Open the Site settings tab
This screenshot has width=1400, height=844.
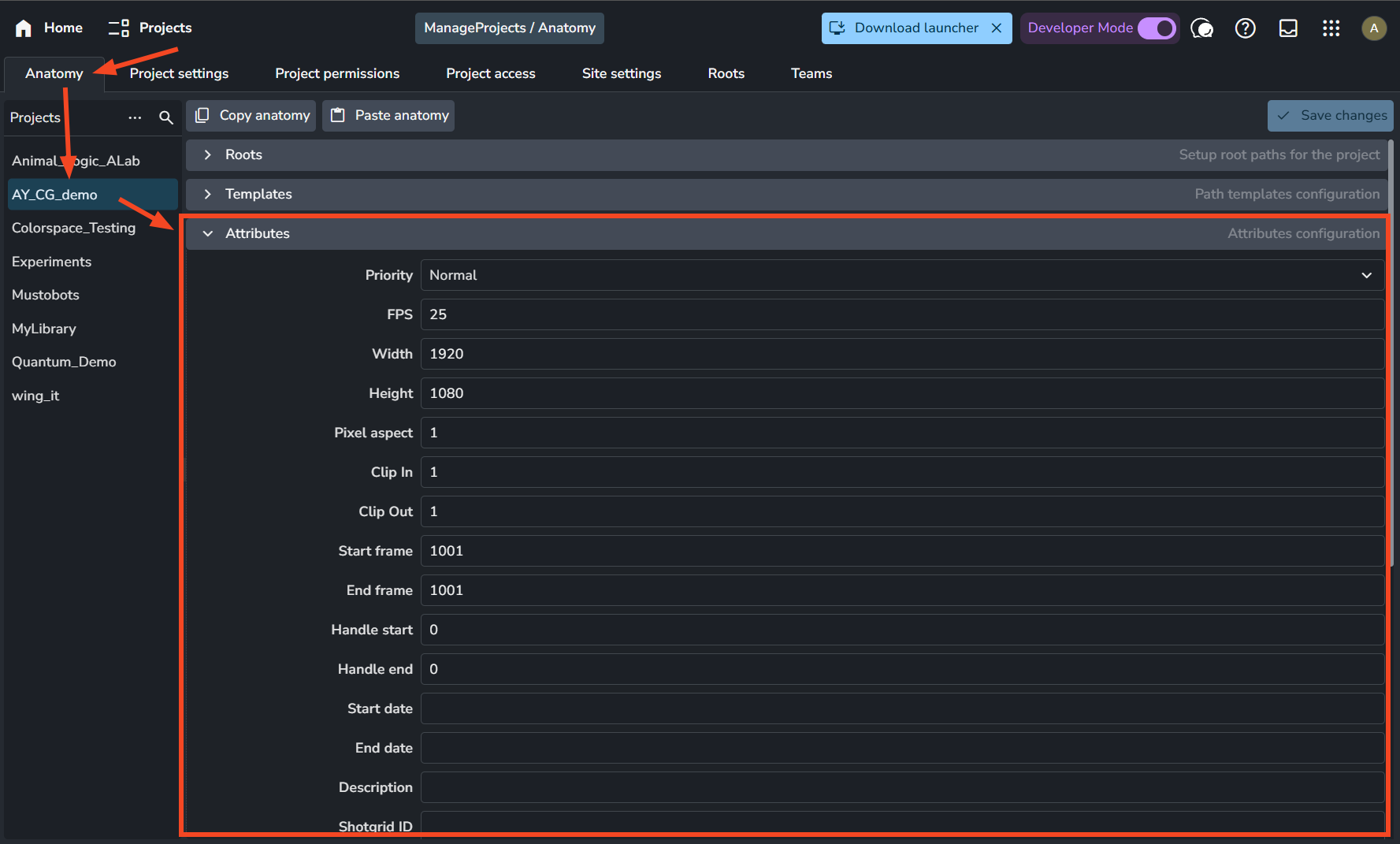click(x=622, y=73)
